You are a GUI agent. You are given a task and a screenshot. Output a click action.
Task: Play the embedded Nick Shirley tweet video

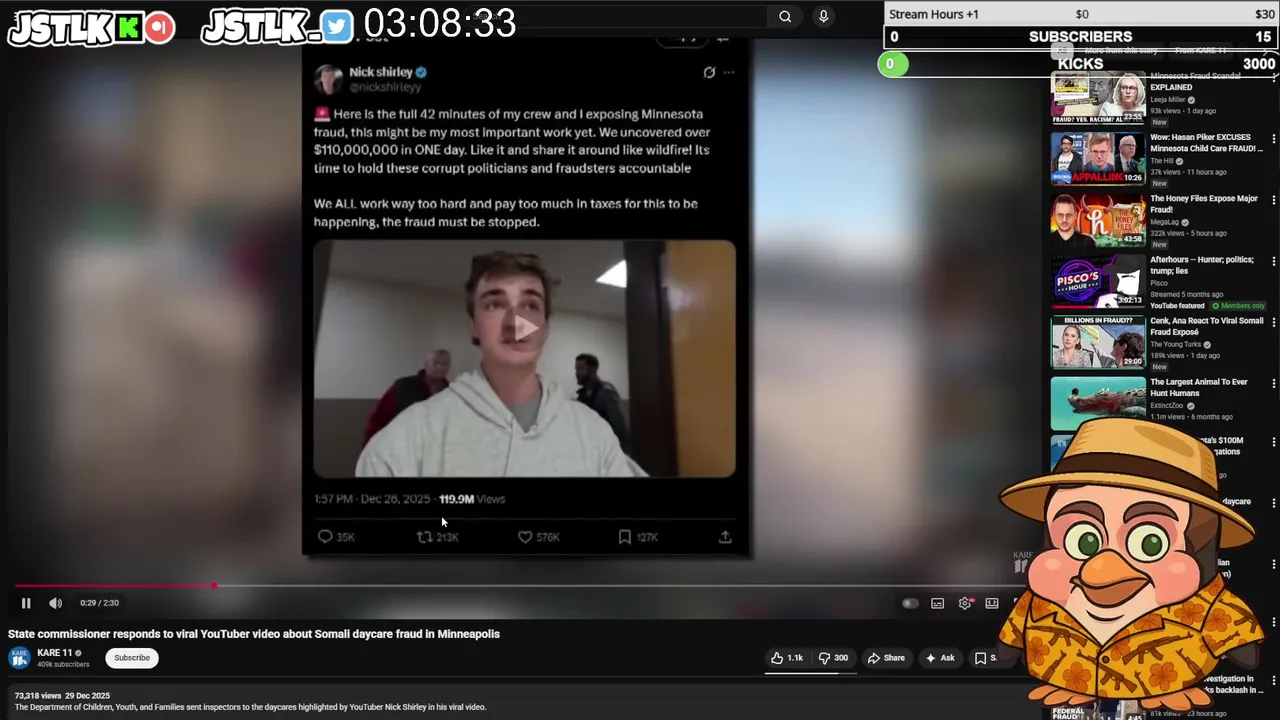tap(524, 328)
